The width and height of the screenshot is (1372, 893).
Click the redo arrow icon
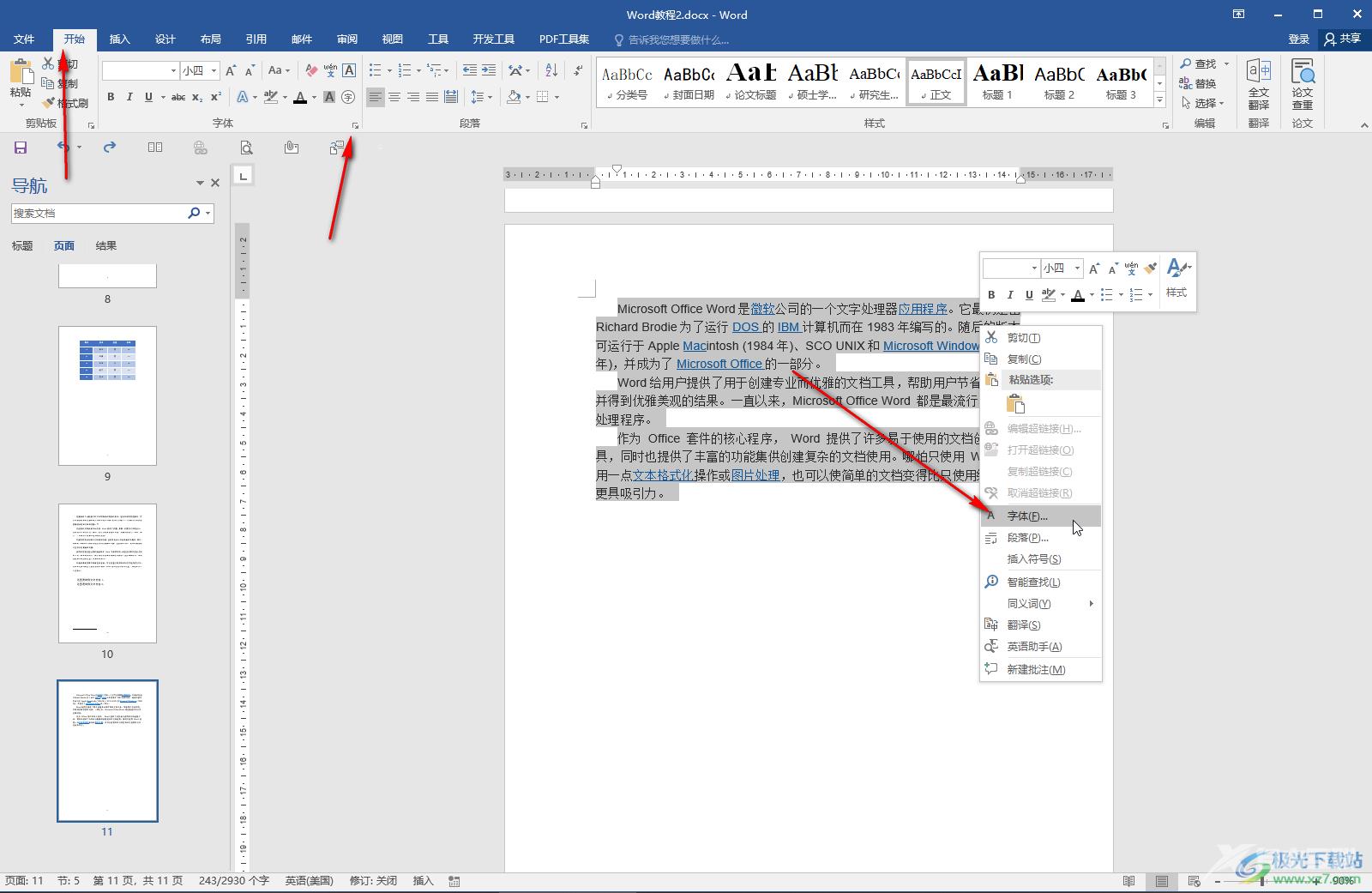point(109,148)
